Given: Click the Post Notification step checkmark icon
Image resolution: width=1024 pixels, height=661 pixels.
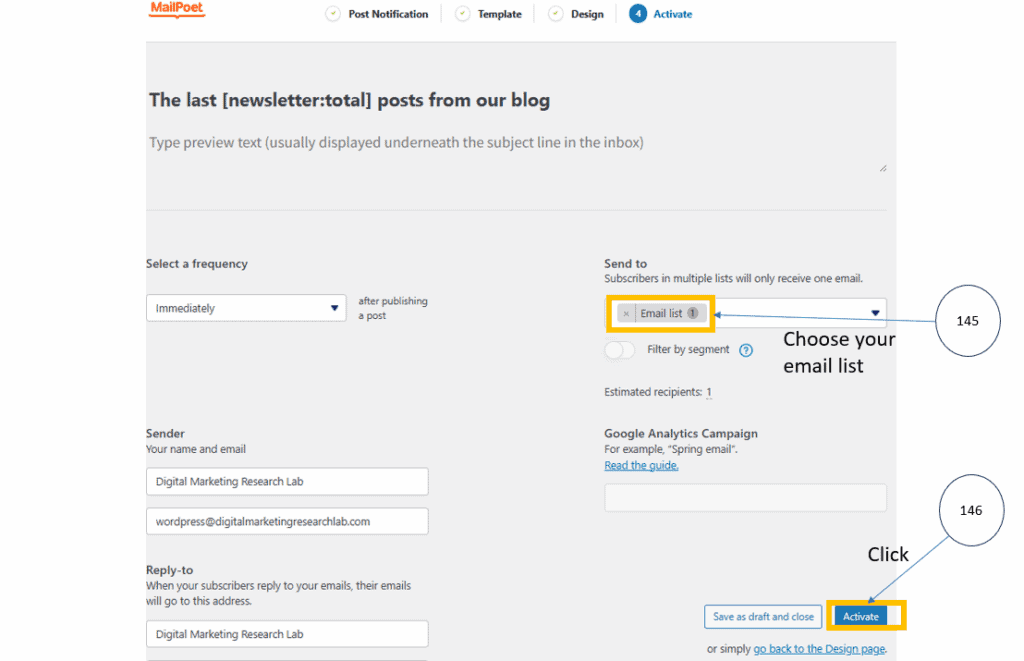Looking at the screenshot, I should point(333,14).
